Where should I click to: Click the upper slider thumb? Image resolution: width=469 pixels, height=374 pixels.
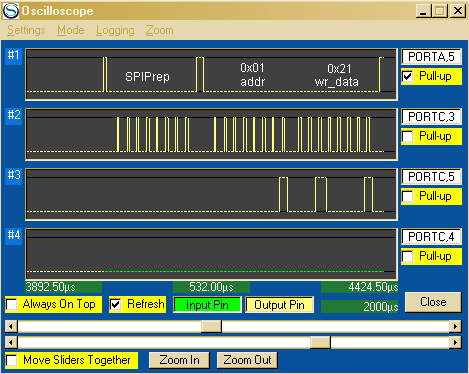tap(211, 326)
